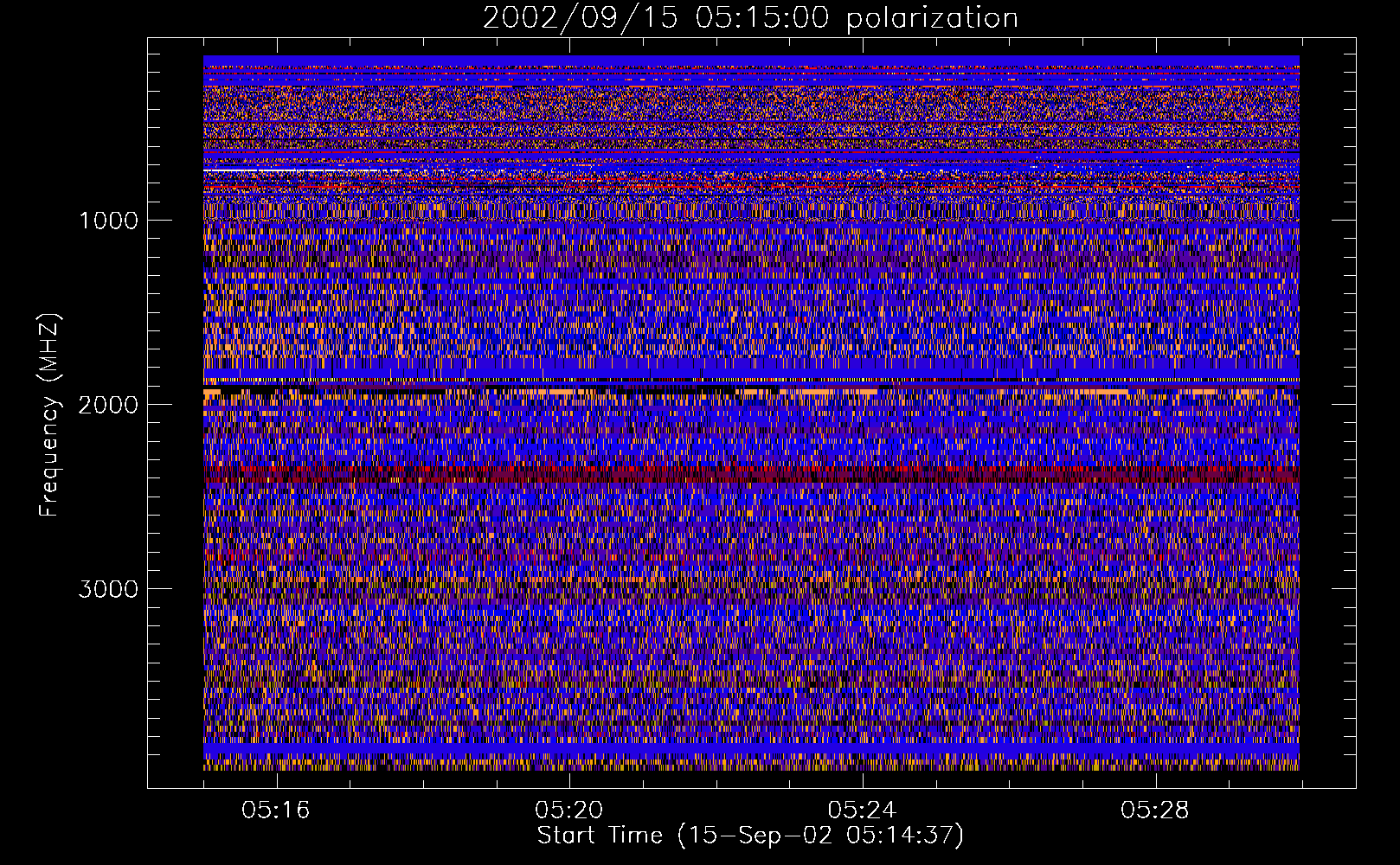
Task: Click the 3000 frequency tick label
Action: [108, 589]
